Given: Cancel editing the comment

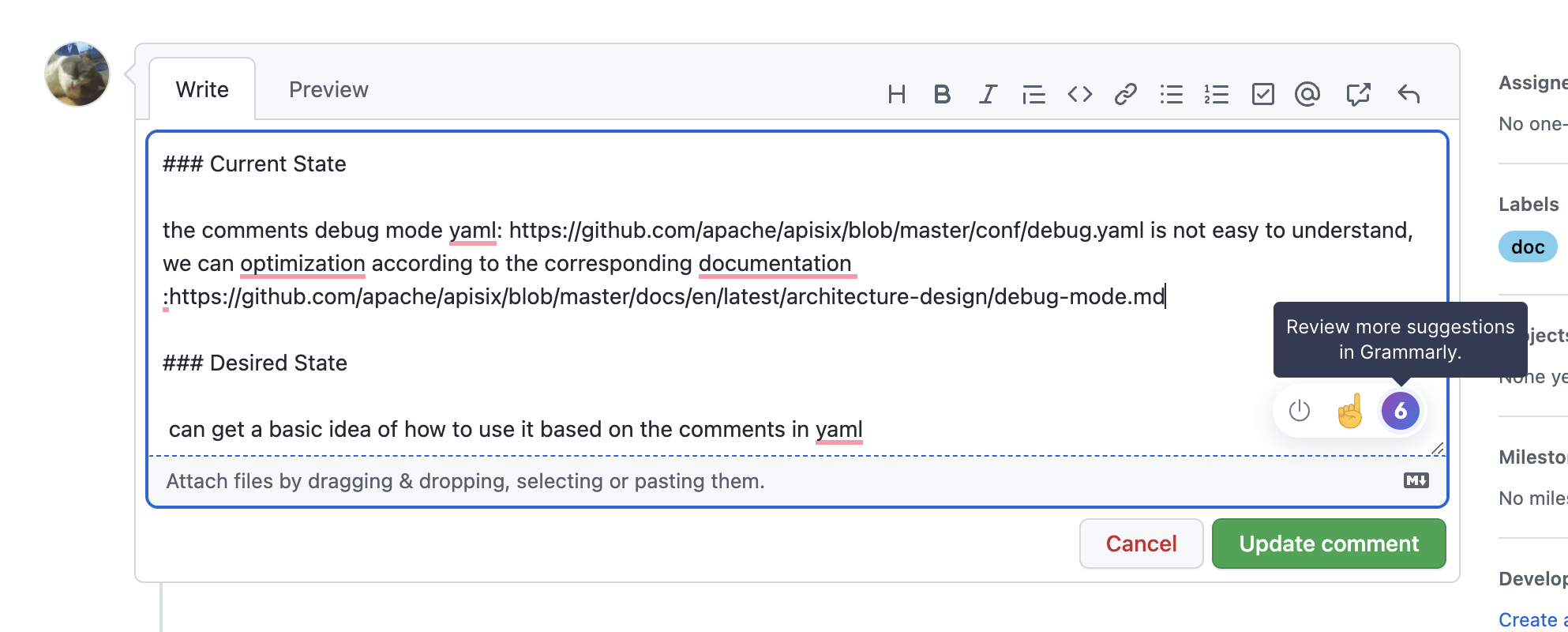Looking at the screenshot, I should [1141, 544].
